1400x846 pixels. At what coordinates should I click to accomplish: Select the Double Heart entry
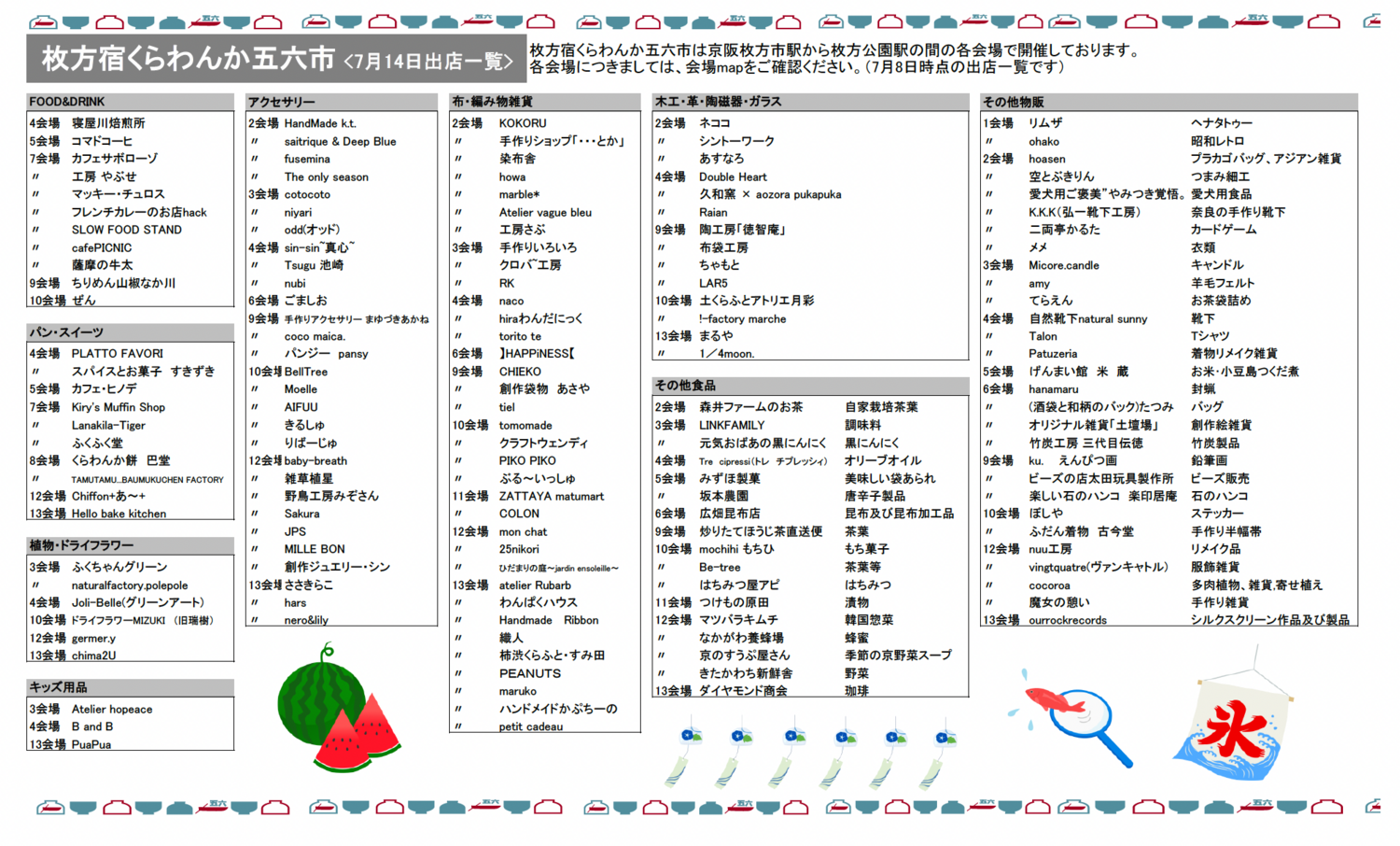click(733, 176)
